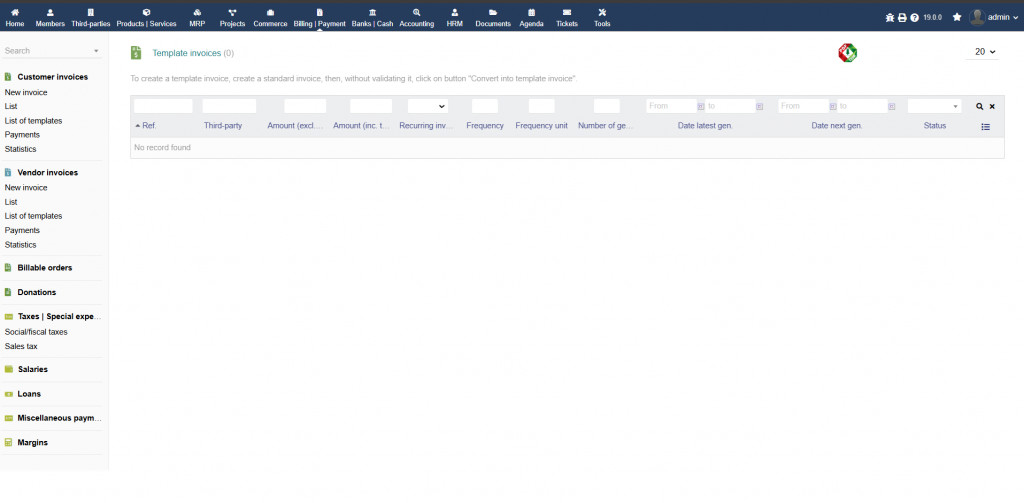The width and height of the screenshot is (1024, 503).
Task: Open the Status filter dropdown
Action: point(934,106)
